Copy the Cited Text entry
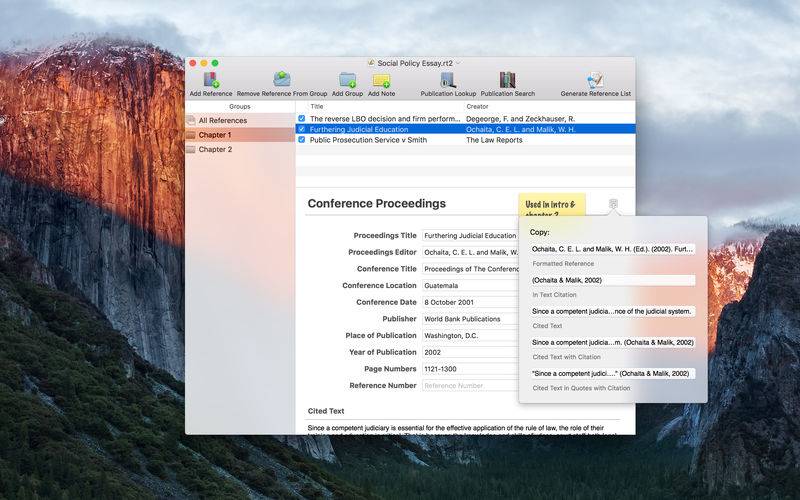This screenshot has width=800, height=500. (612, 311)
